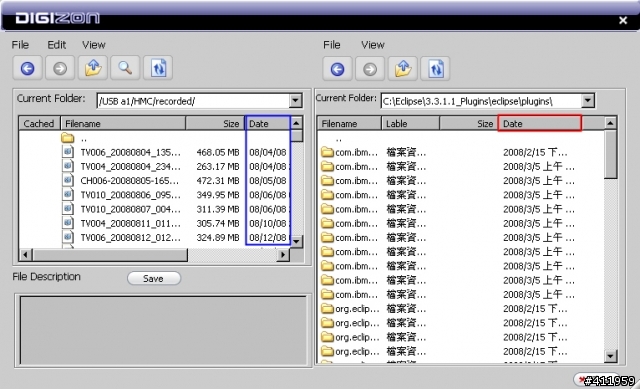Click inside the File Description text area

point(163,330)
